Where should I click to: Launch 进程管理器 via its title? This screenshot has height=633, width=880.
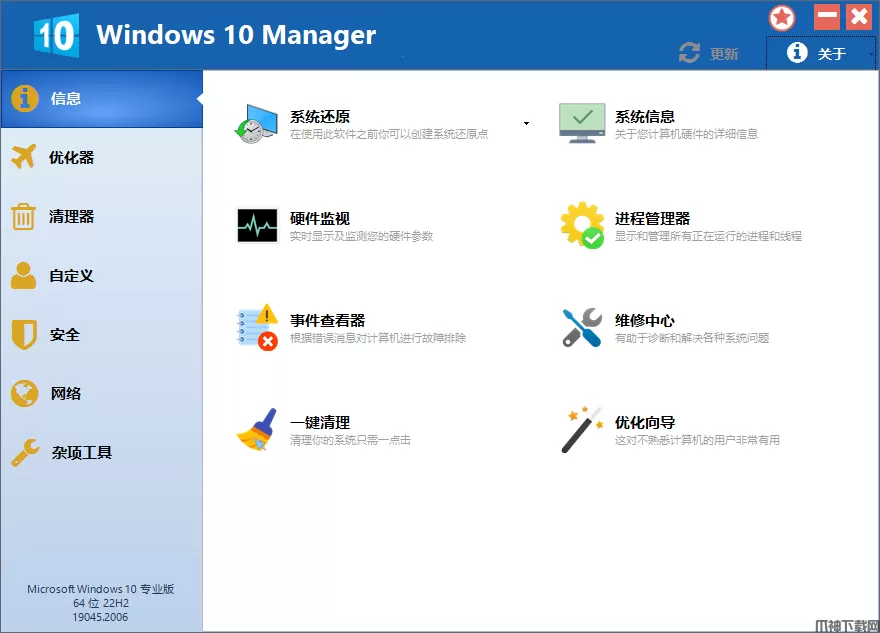(652, 218)
